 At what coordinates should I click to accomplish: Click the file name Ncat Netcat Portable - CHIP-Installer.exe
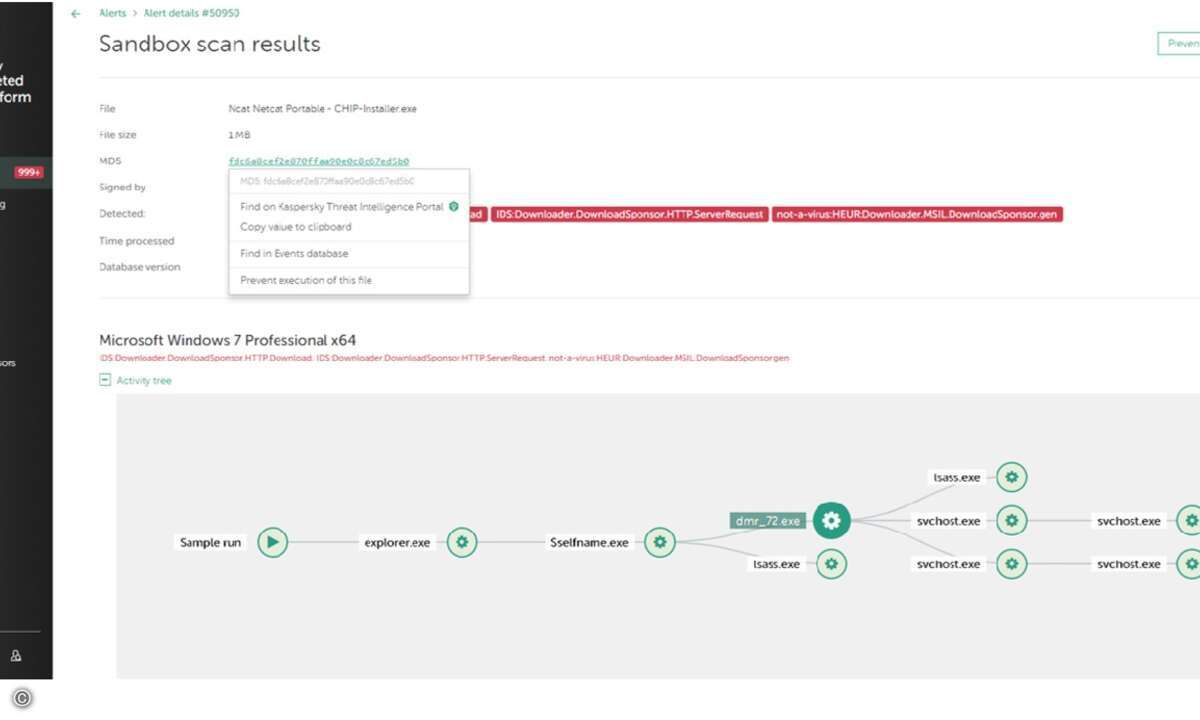(322, 109)
